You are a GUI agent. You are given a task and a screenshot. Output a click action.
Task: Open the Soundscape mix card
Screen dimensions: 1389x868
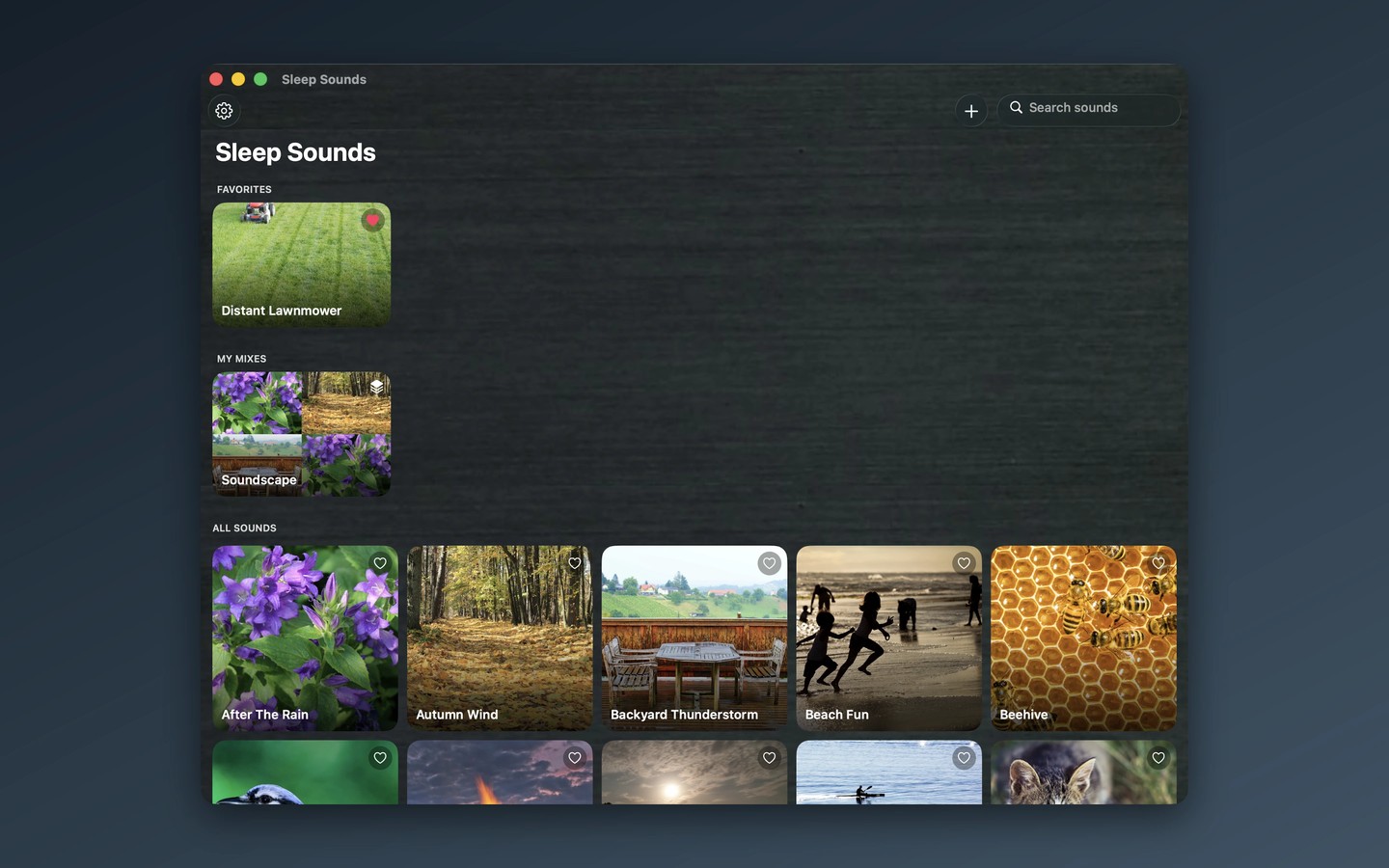(301, 434)
